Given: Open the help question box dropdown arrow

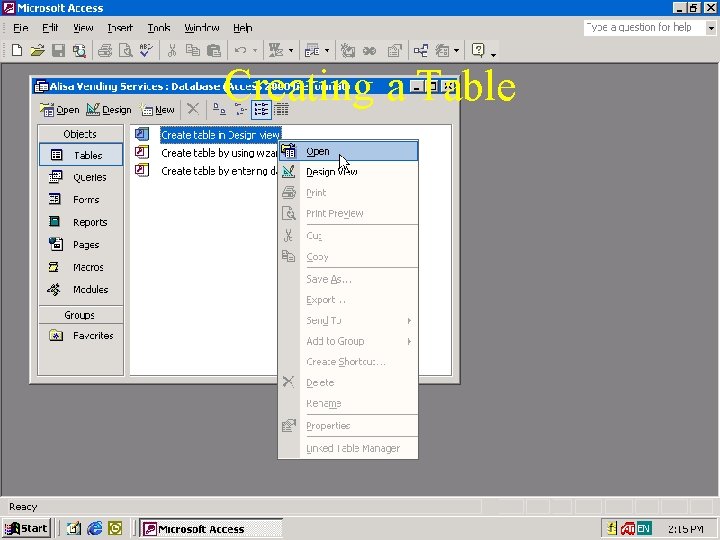Looking at the screenshot, I should (711, 28).
